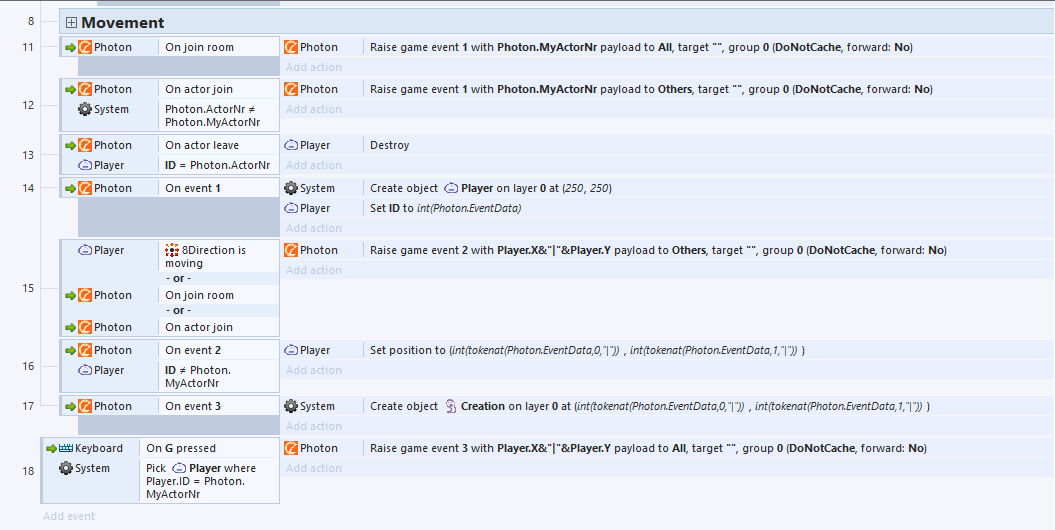The image size is (1055, 530).
Task: Click Photon icon beside On join room in event 15
Action: [x=85, y=295]
